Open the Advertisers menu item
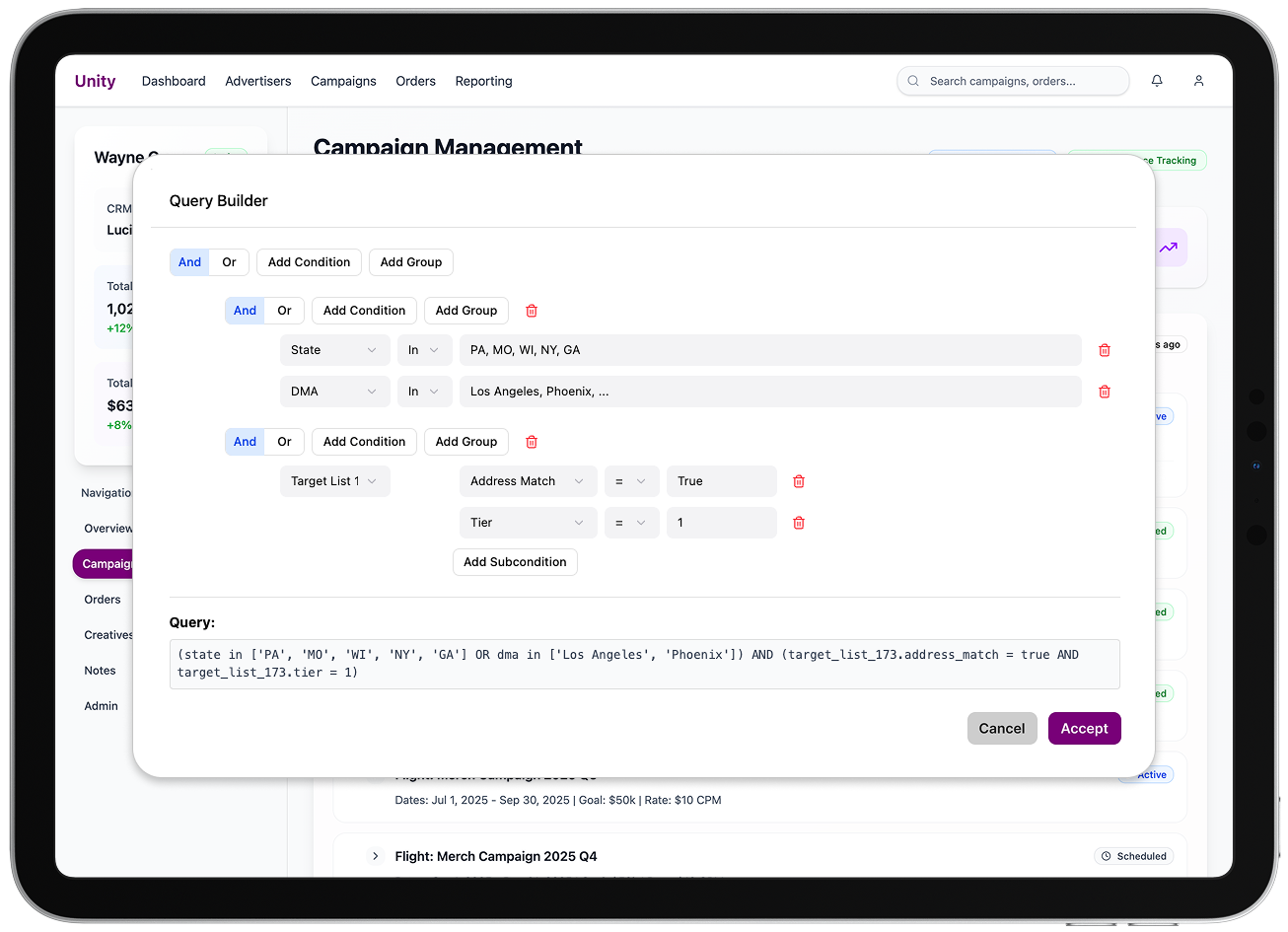Screen dimensions: 1288x932 tap(257, 81)
